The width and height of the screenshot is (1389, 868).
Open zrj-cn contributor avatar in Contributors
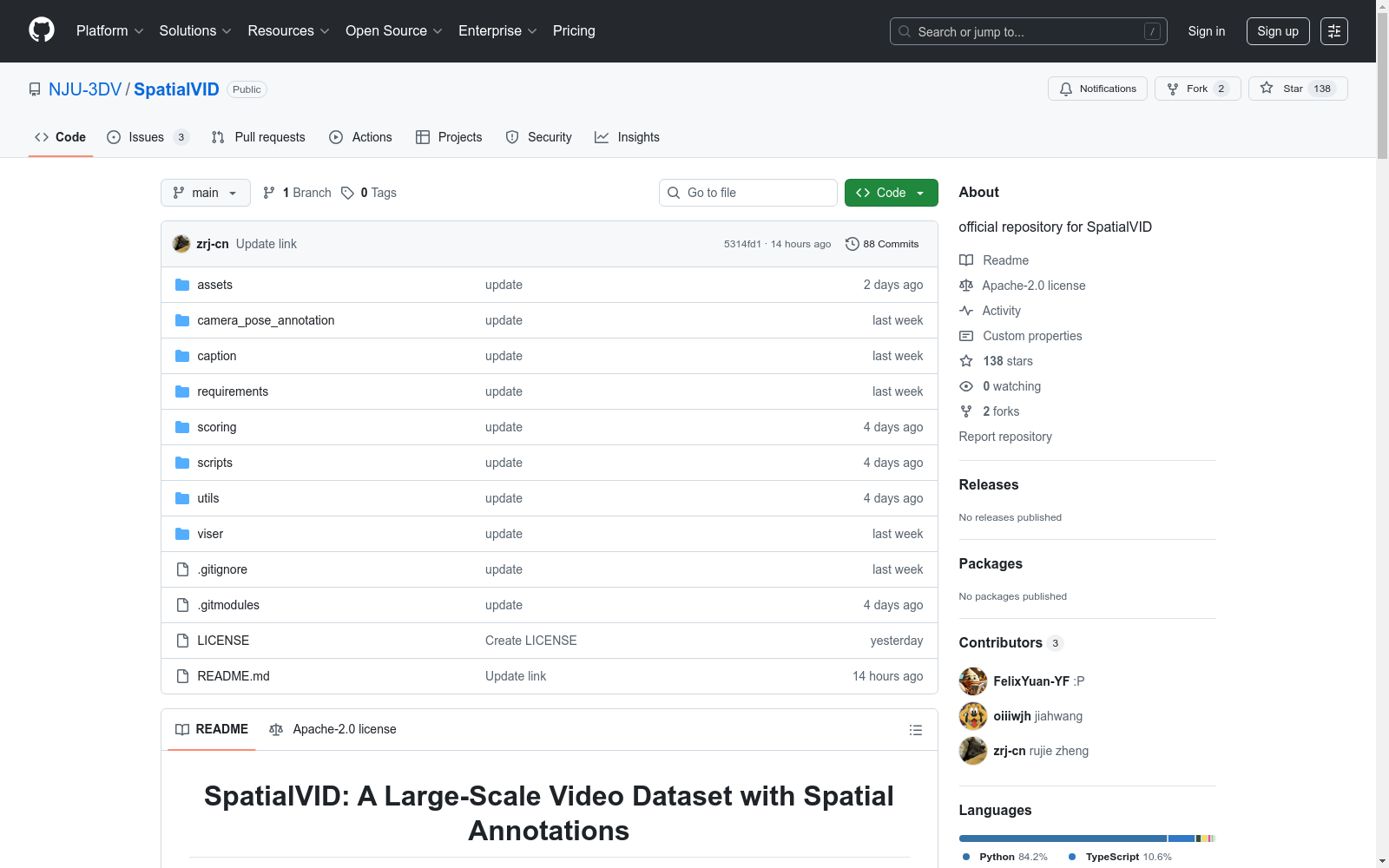tap(973, 751)
